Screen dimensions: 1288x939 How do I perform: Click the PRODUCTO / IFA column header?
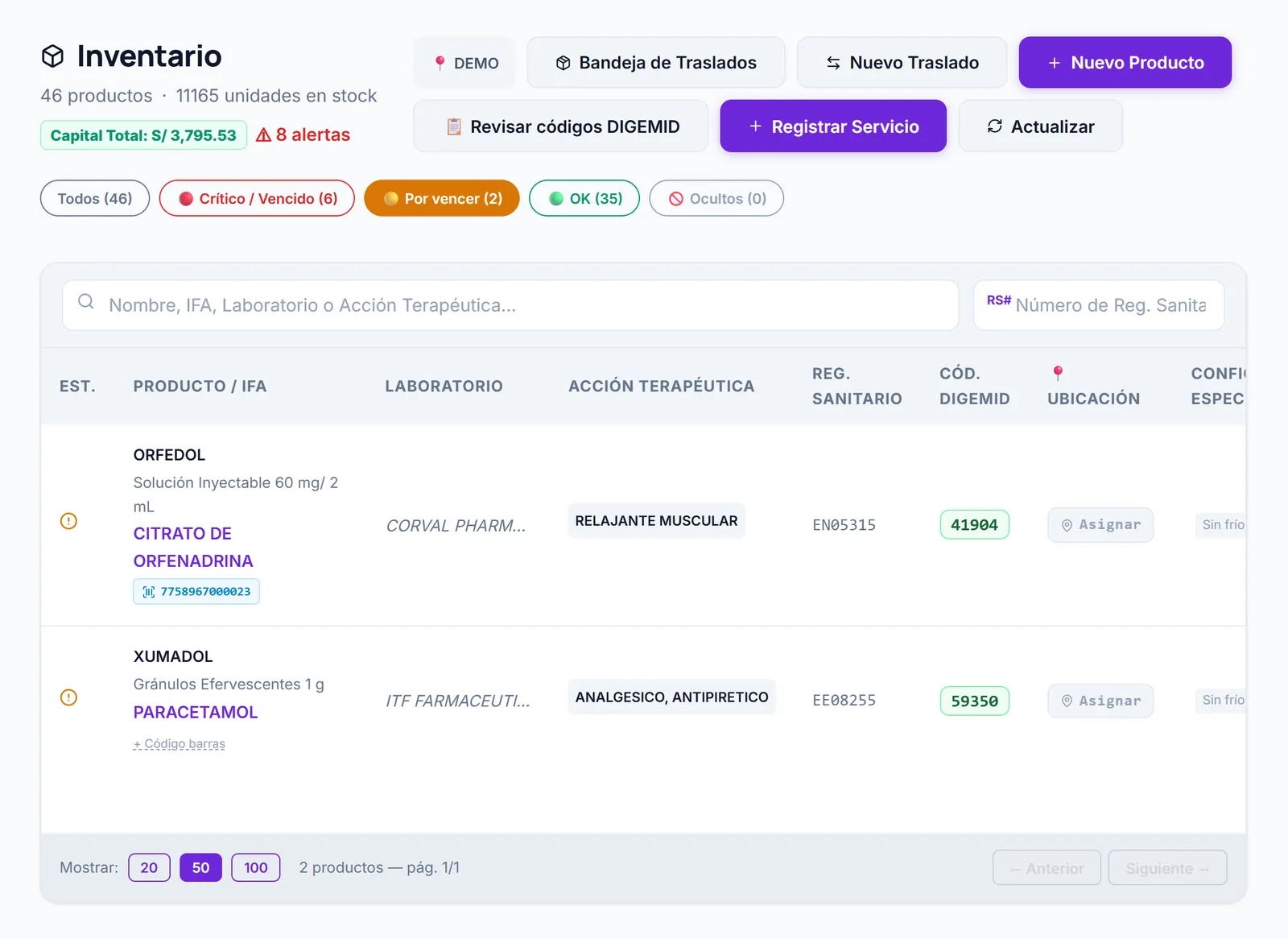click(x=200, y=387)
